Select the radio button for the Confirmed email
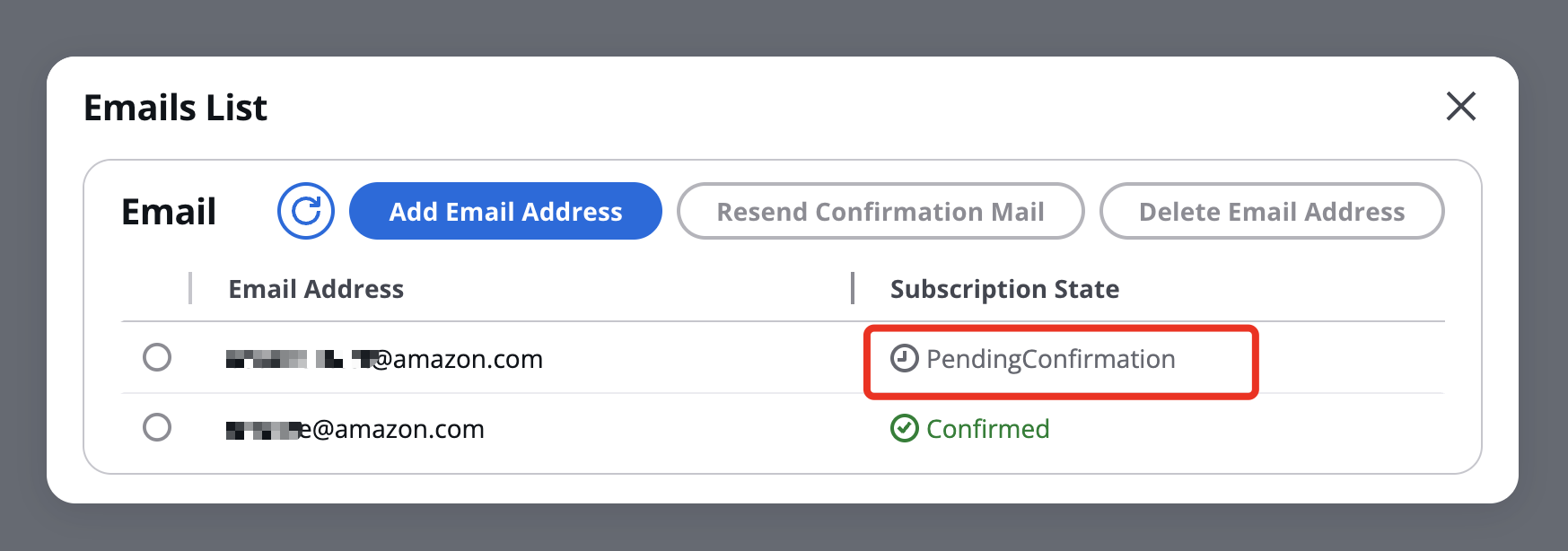The image size is (1568, 551). pos(157,427)
